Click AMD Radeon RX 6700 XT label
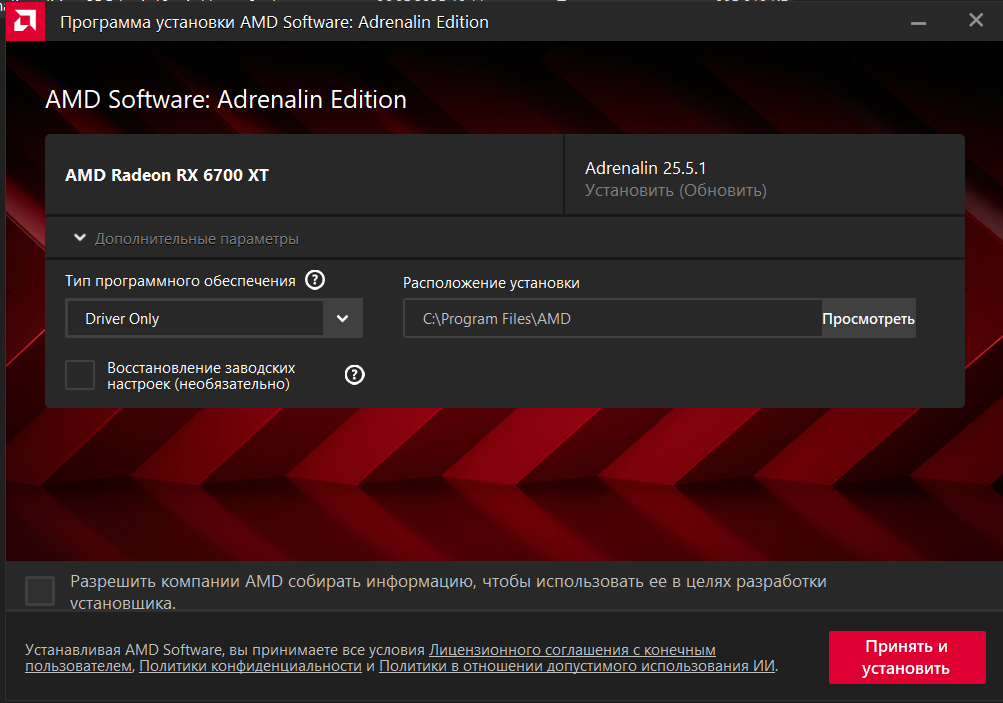Image resolution: width=1003 pixels, height=703 pixels. point(167,175)
